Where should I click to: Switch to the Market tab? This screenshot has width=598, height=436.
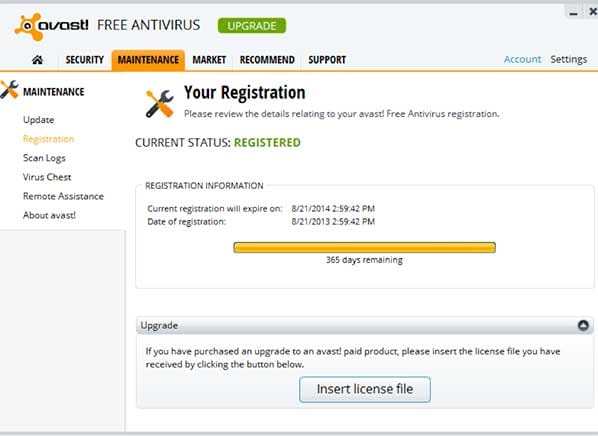coord(209,60)
